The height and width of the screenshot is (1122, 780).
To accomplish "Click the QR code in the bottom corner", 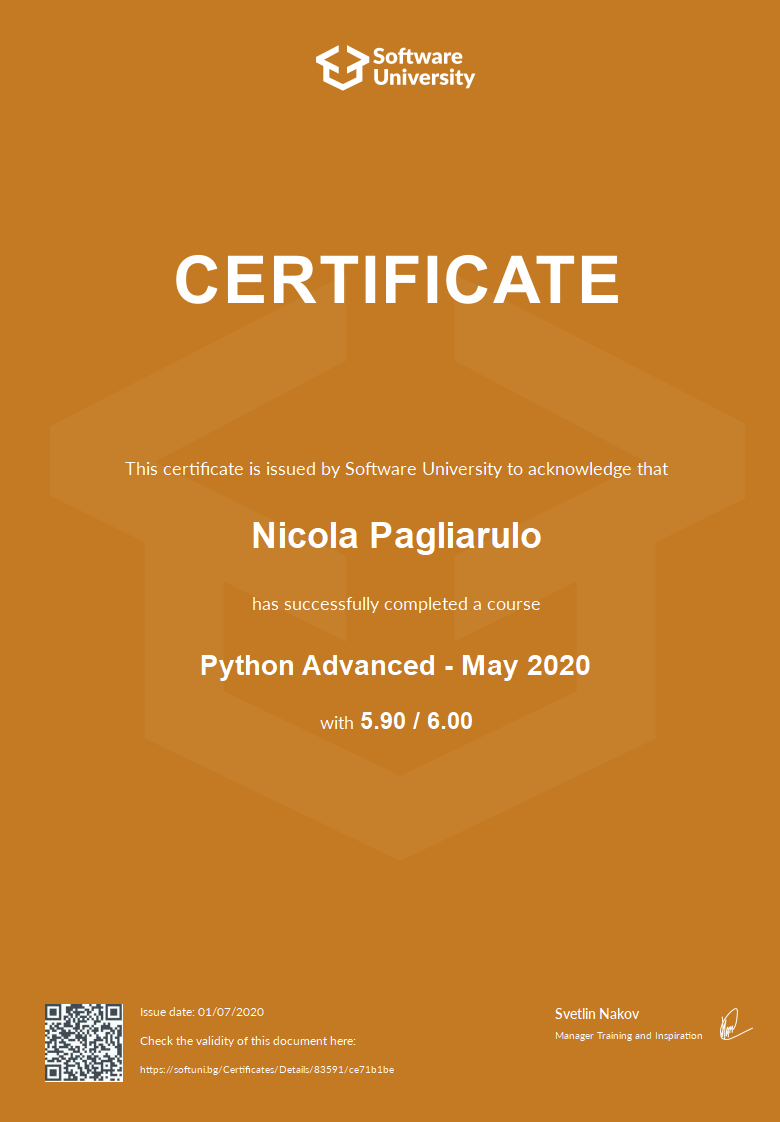I will coord(84,1042).
